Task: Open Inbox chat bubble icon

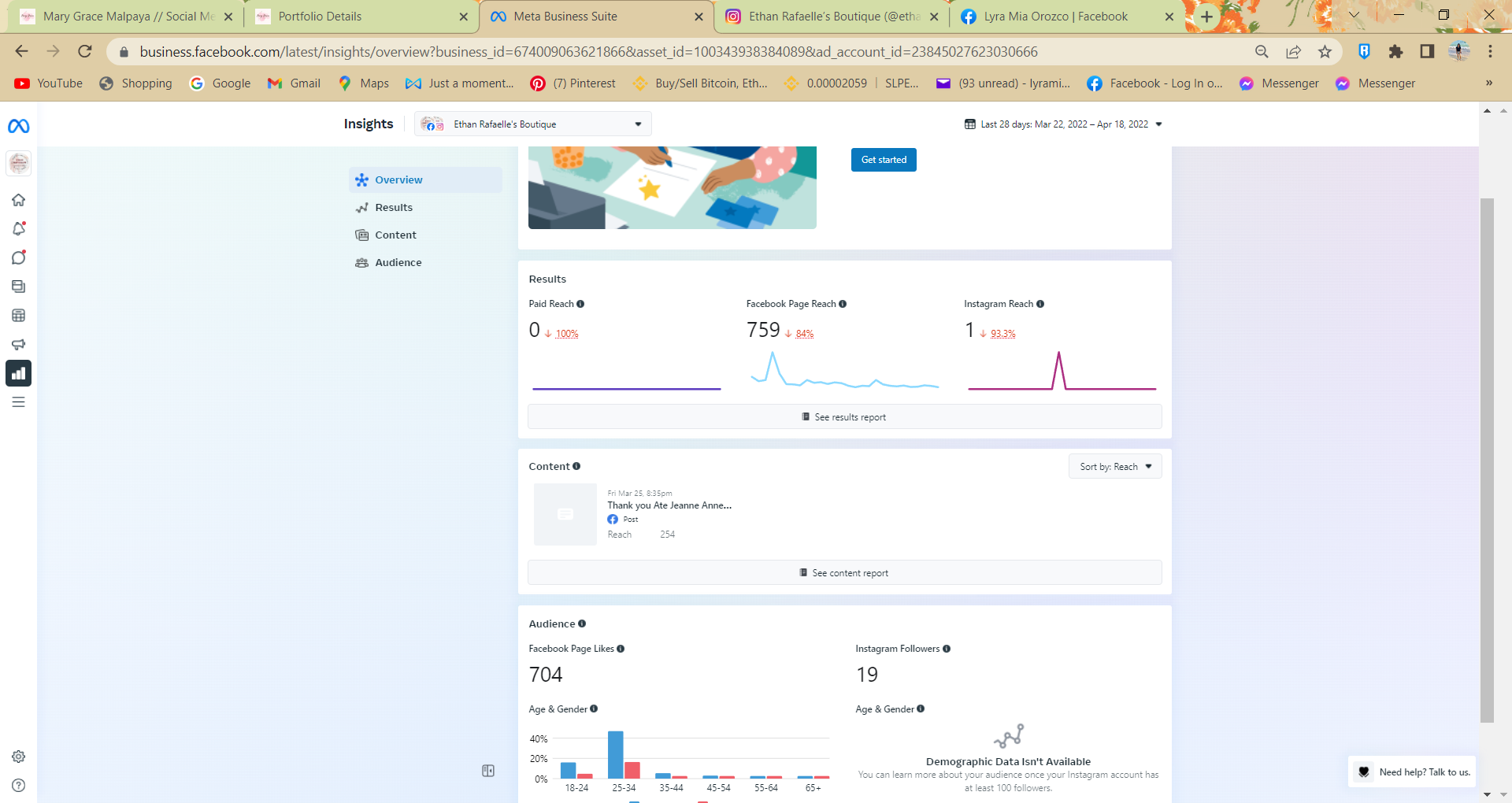Action: [19, 258]
